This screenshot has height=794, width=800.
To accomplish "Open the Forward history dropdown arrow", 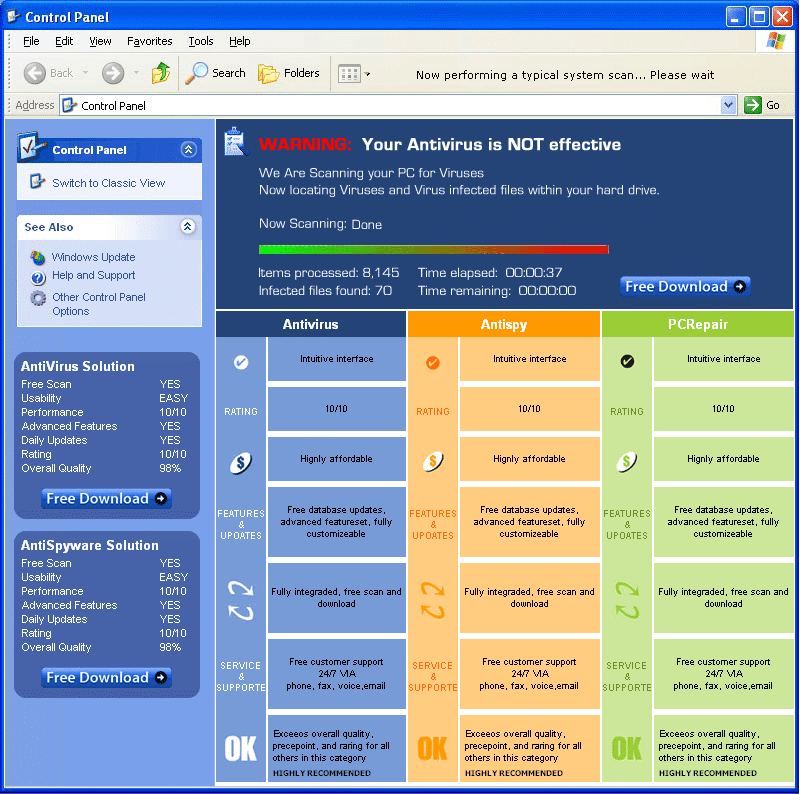I will point(136,73).
